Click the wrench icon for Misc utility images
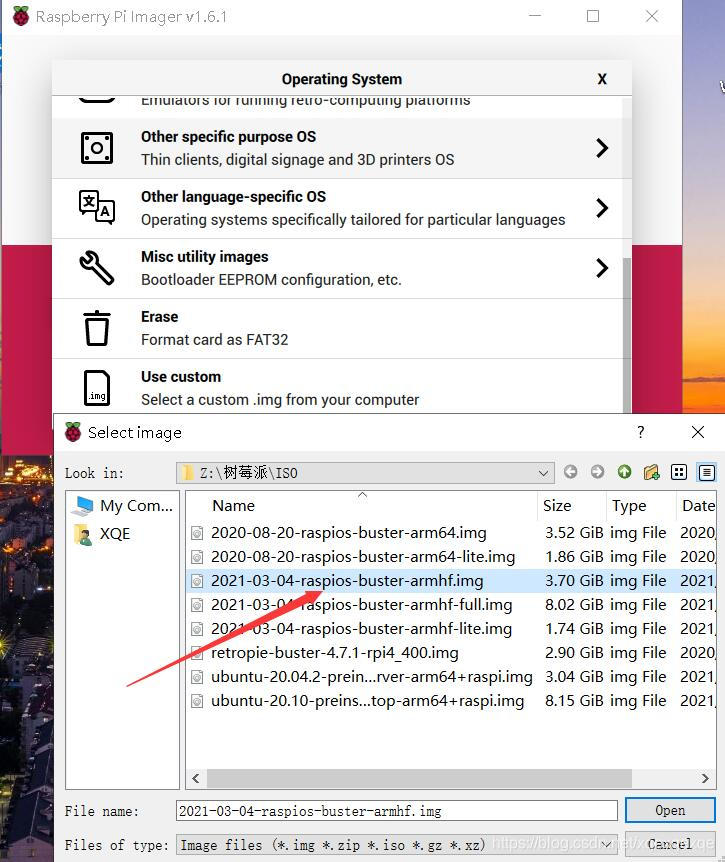The width and height of the screenshot is (725, 862). point(97,268)
